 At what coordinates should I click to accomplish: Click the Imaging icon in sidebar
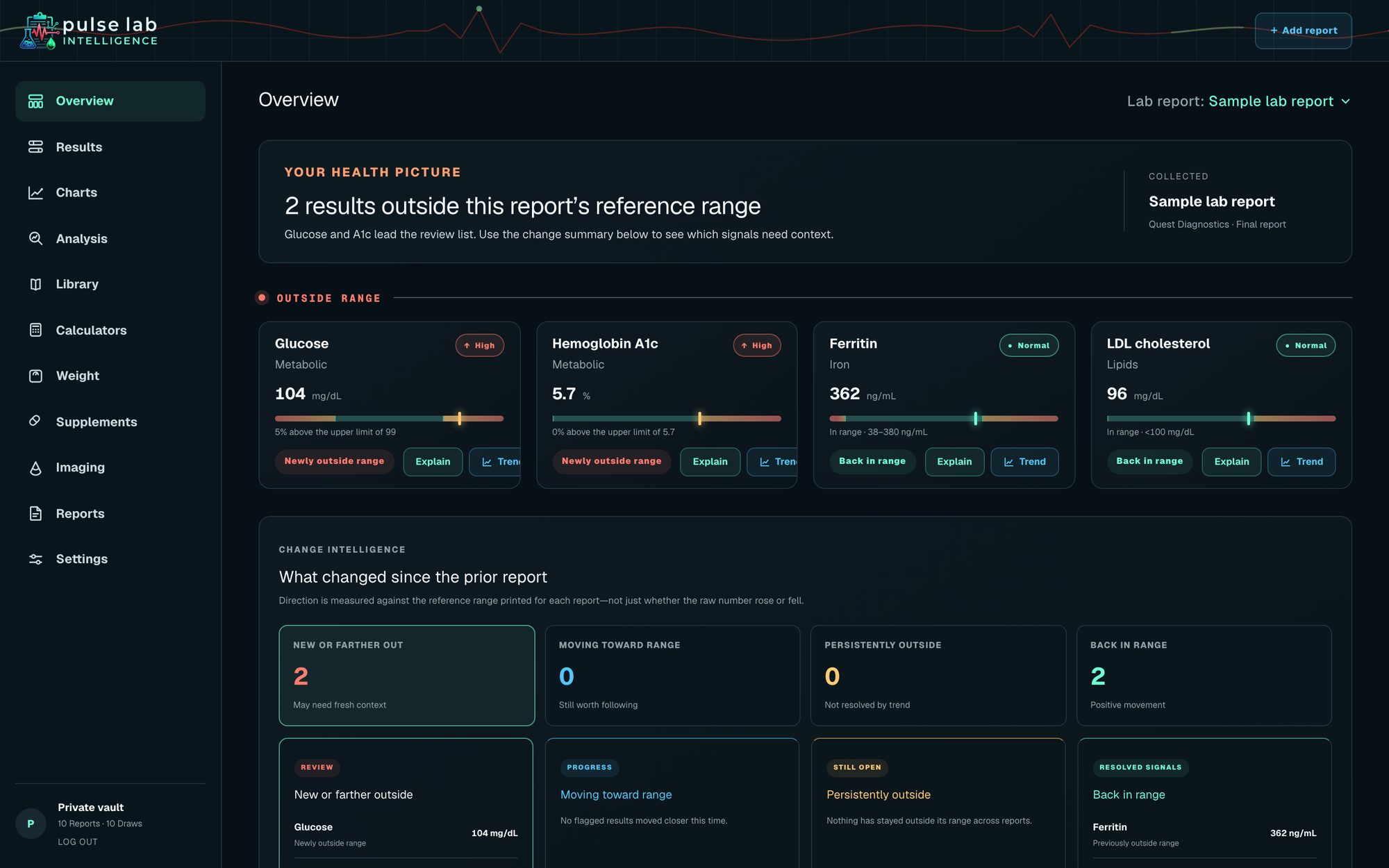35,467
